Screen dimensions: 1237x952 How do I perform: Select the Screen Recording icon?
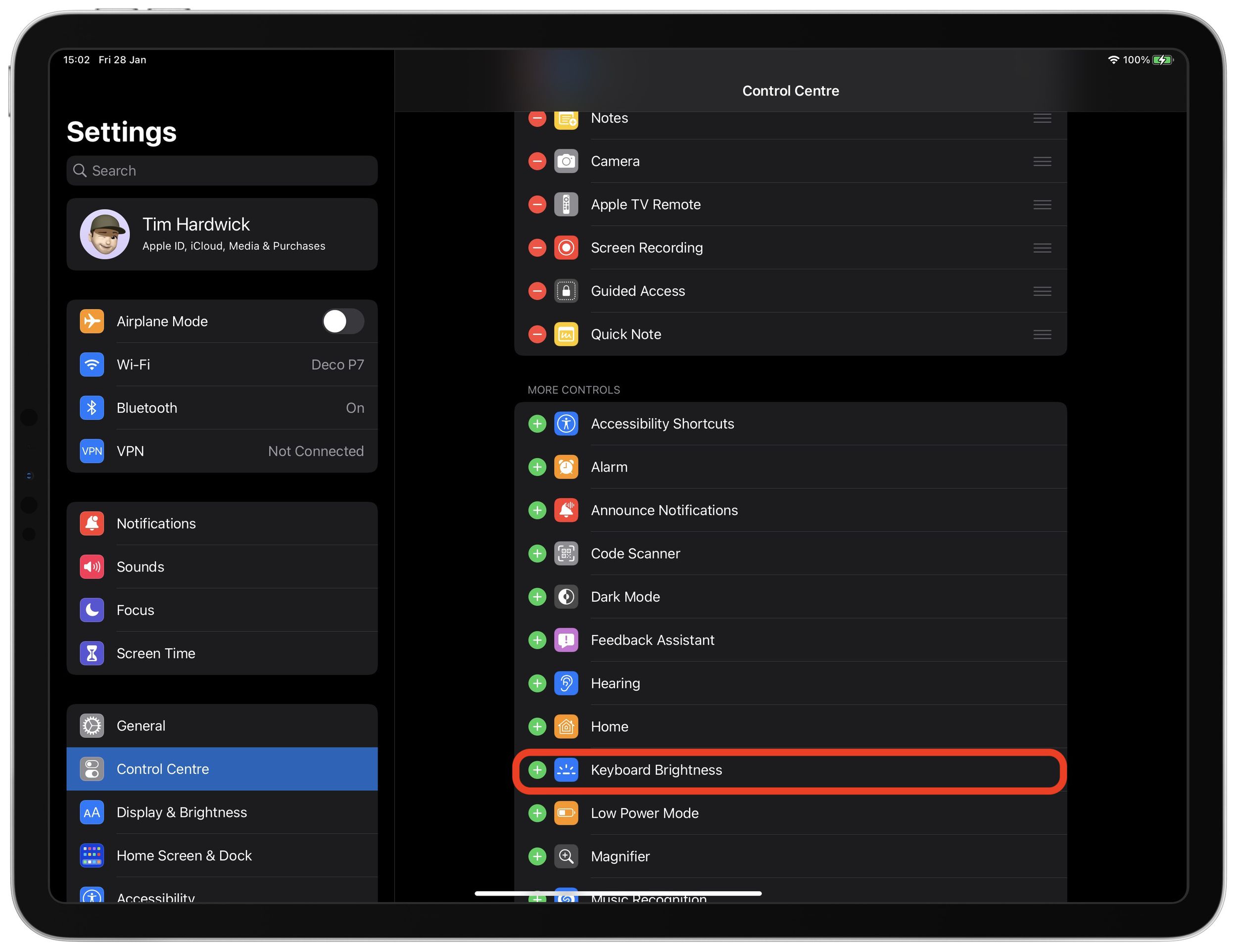tap(566, 247)
